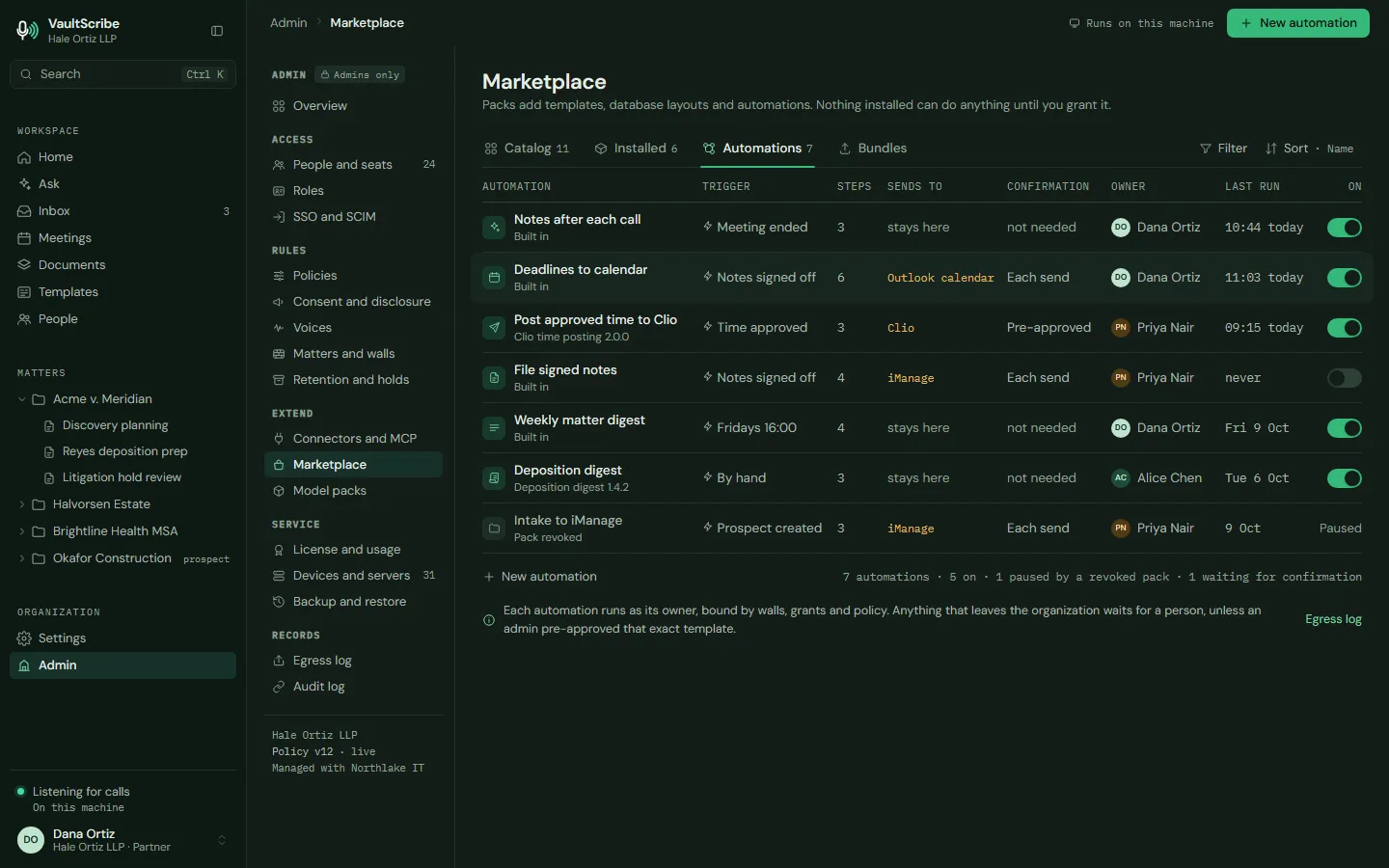Click the Weekly matter digest row icon
This screenshot has width=1389, height=868.
(494, 428)
